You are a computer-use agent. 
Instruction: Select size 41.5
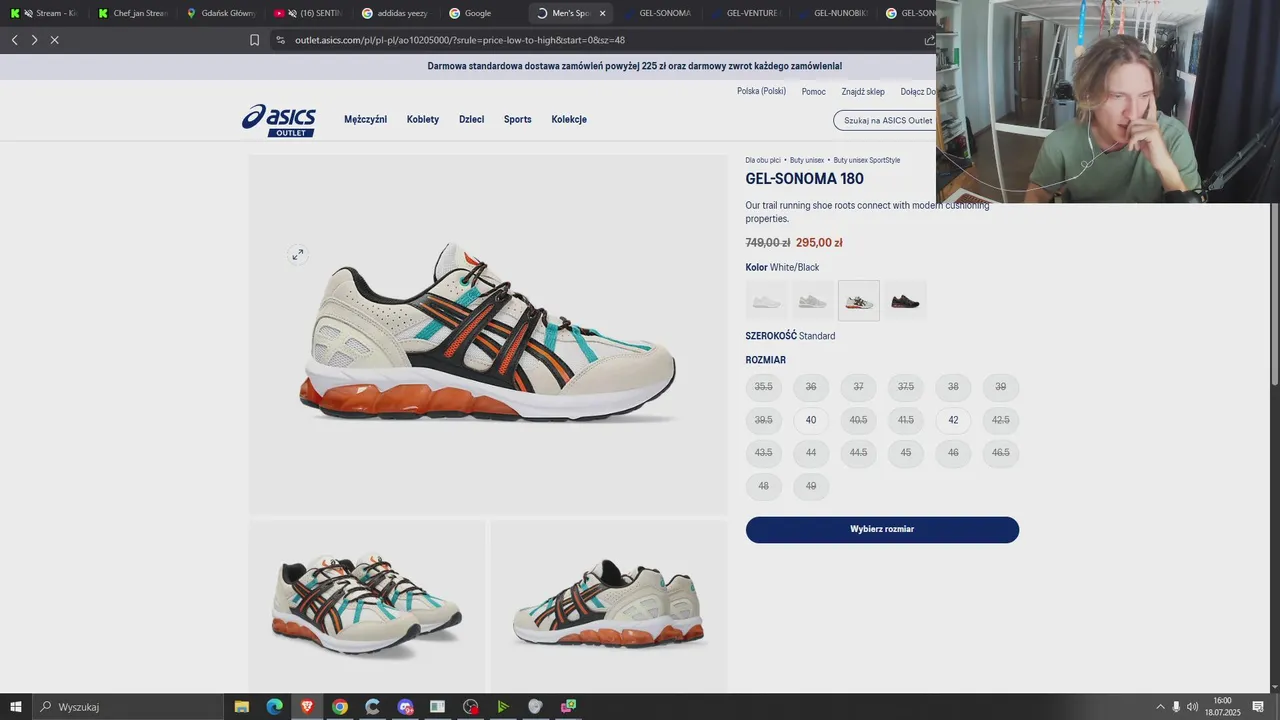point(906,420)
